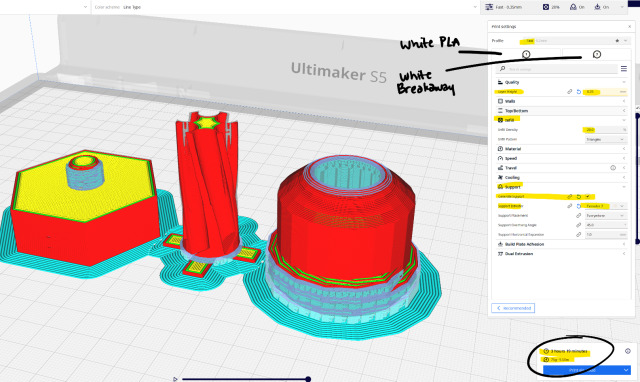Image resolution: width=640 pixels, height=382 pixels.
Task: Click the reset arrow for Layer Height
Action: click(578, 92)
